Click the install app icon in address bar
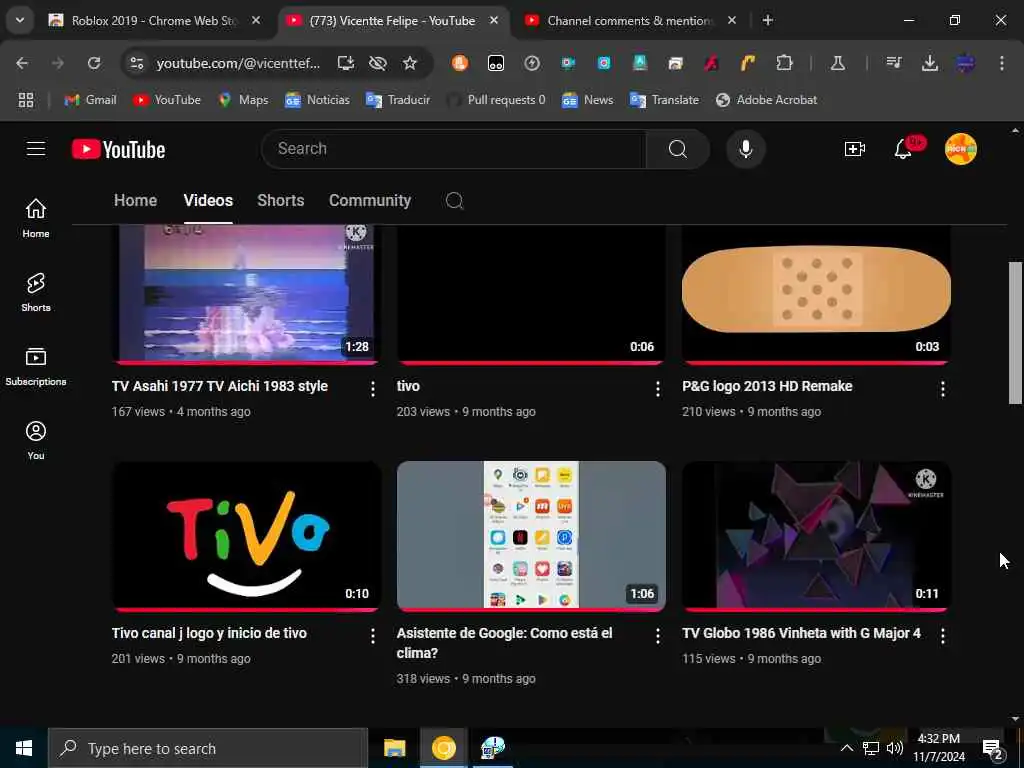Image resolution: width=1024 pixels, height=768 pixels. click(345, 63)
